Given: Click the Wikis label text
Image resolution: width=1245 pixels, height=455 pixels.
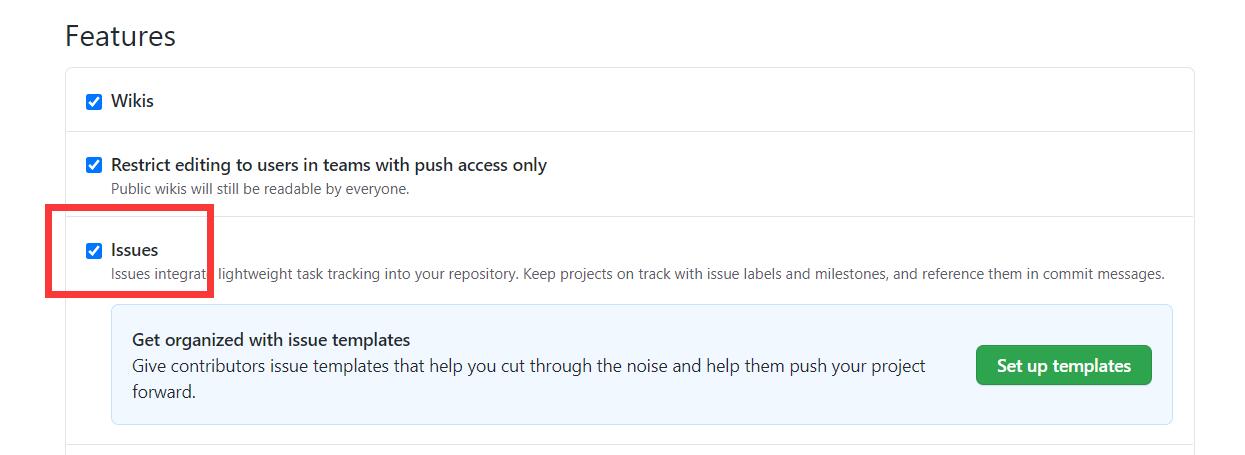Looking at the screenshot, I should (x=132, y=101).
